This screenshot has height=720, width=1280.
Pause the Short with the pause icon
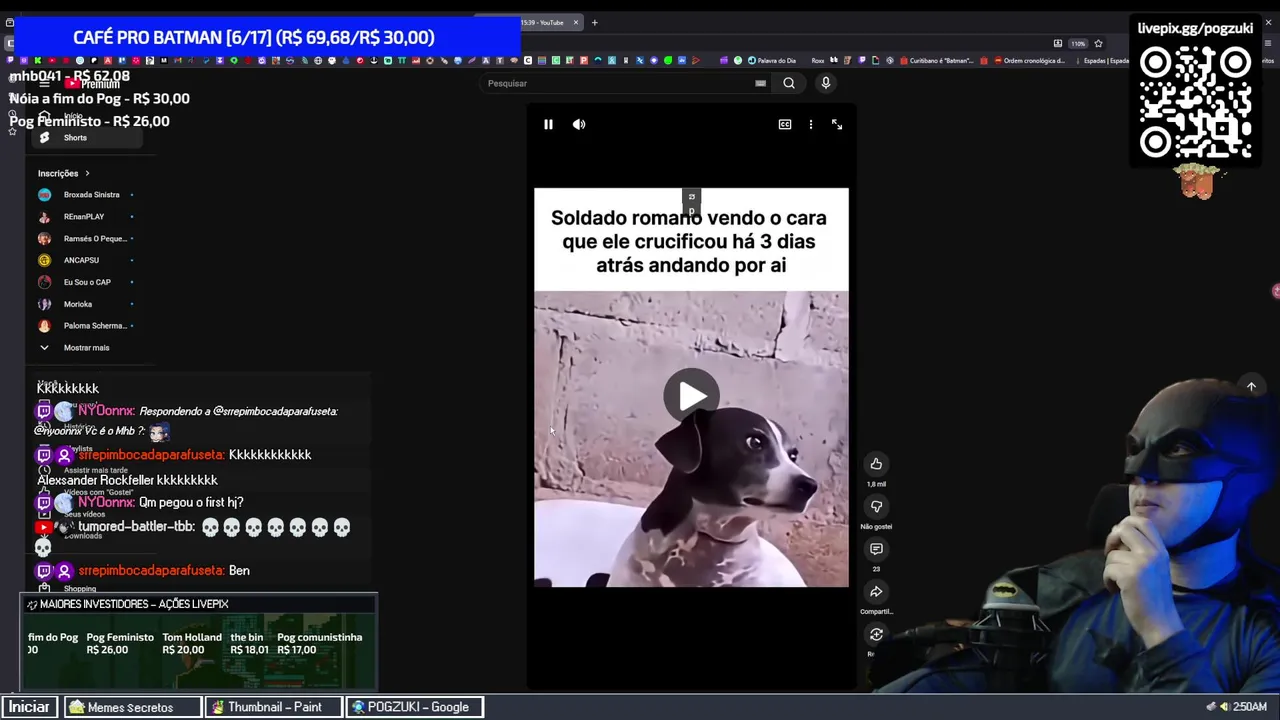click(548, 124)
